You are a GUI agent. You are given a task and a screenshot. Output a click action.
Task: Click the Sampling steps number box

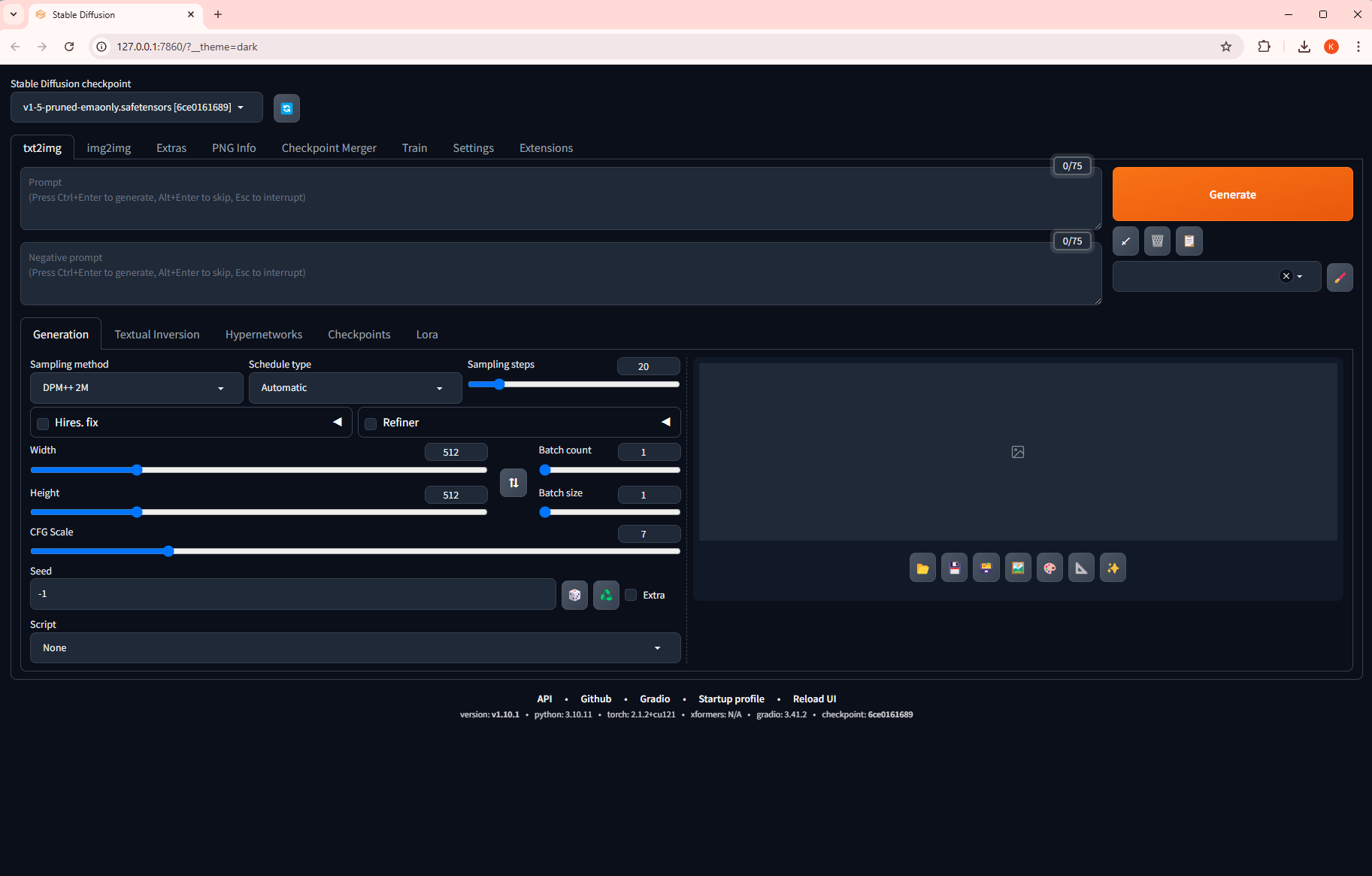tap(648, 366)
